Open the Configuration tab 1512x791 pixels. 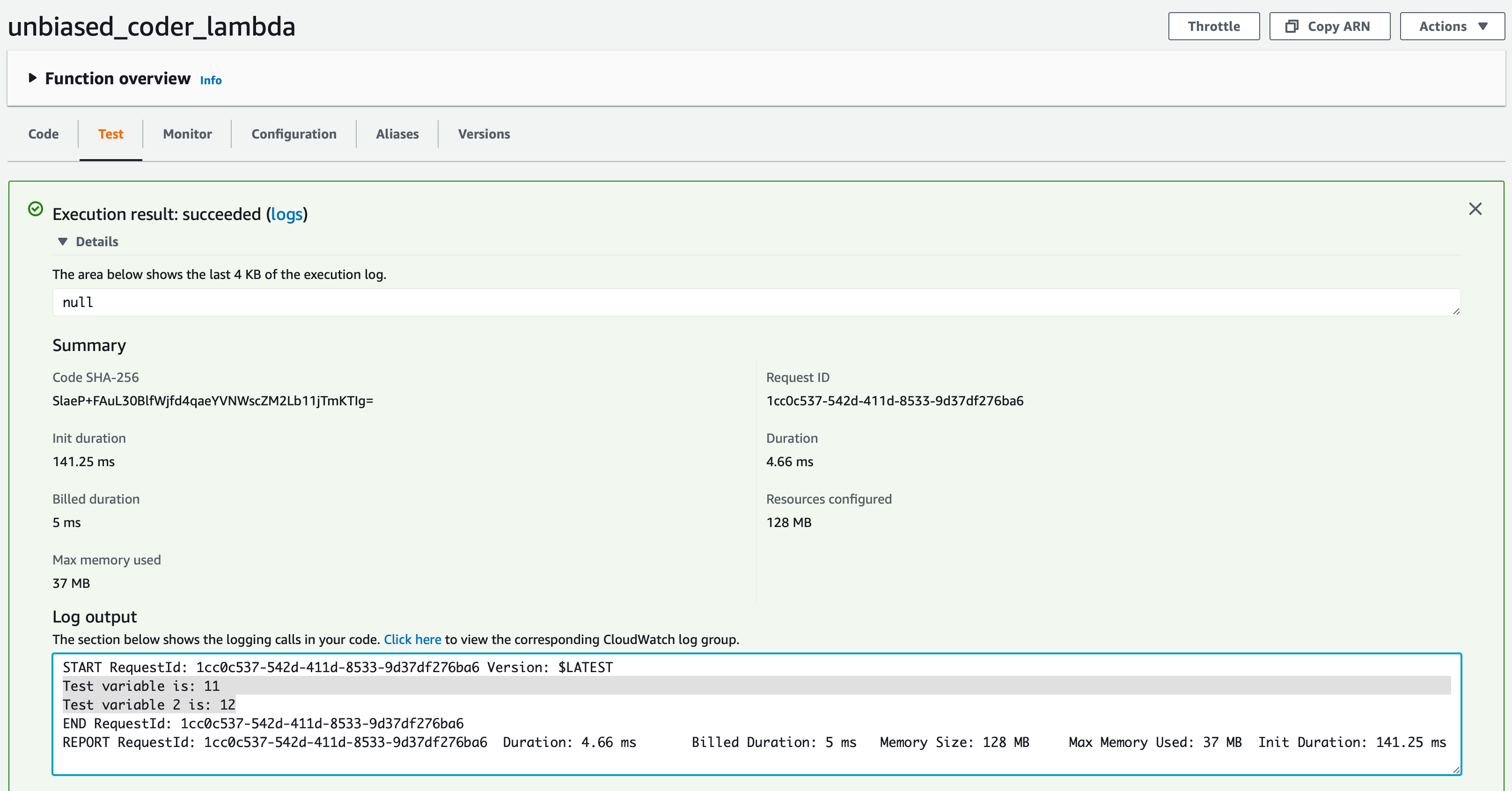coord(294,133)
